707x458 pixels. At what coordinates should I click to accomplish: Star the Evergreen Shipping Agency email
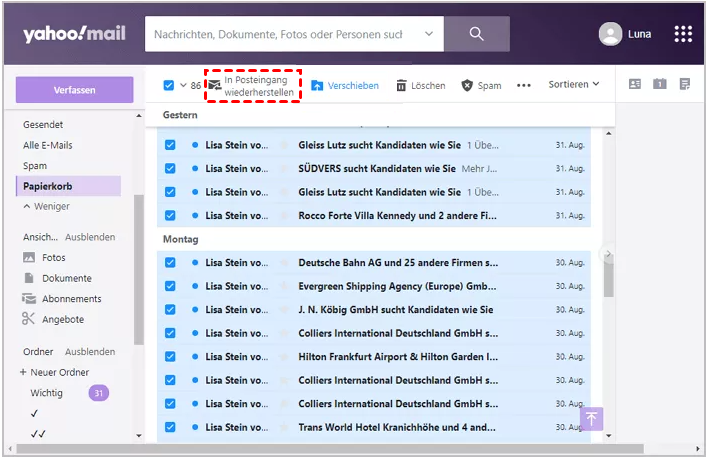[x=284, y=286]
